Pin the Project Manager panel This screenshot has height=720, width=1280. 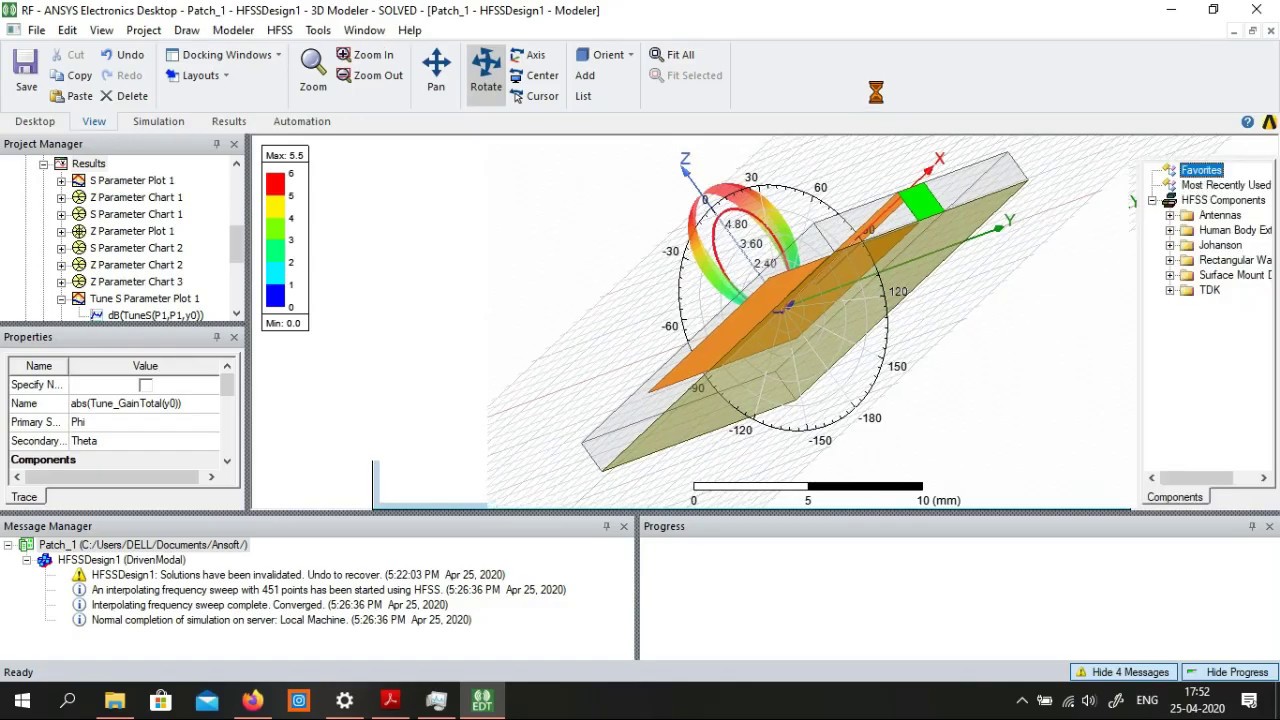[216, 144]
